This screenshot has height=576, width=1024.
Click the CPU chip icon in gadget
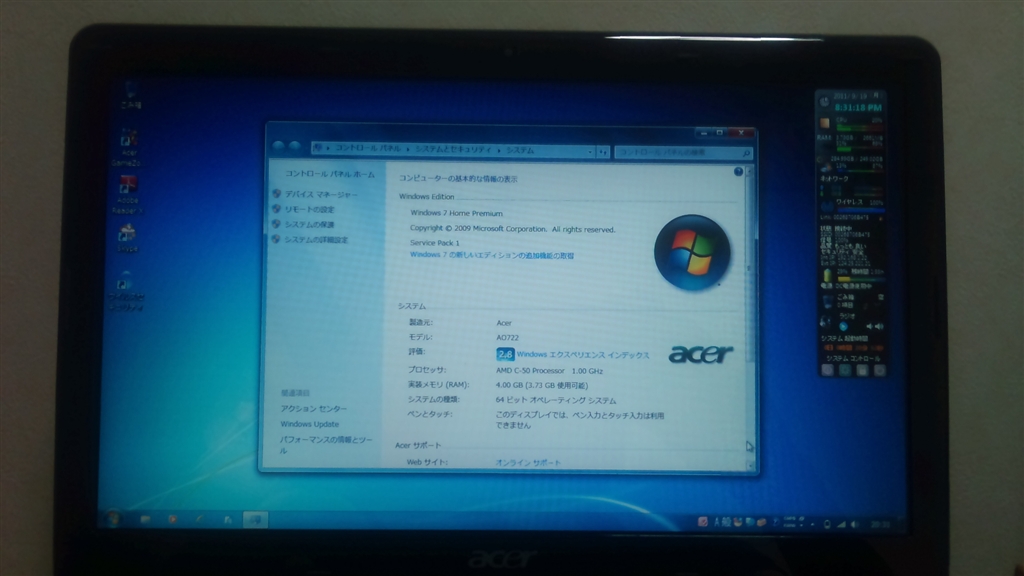tap(825, 123)
